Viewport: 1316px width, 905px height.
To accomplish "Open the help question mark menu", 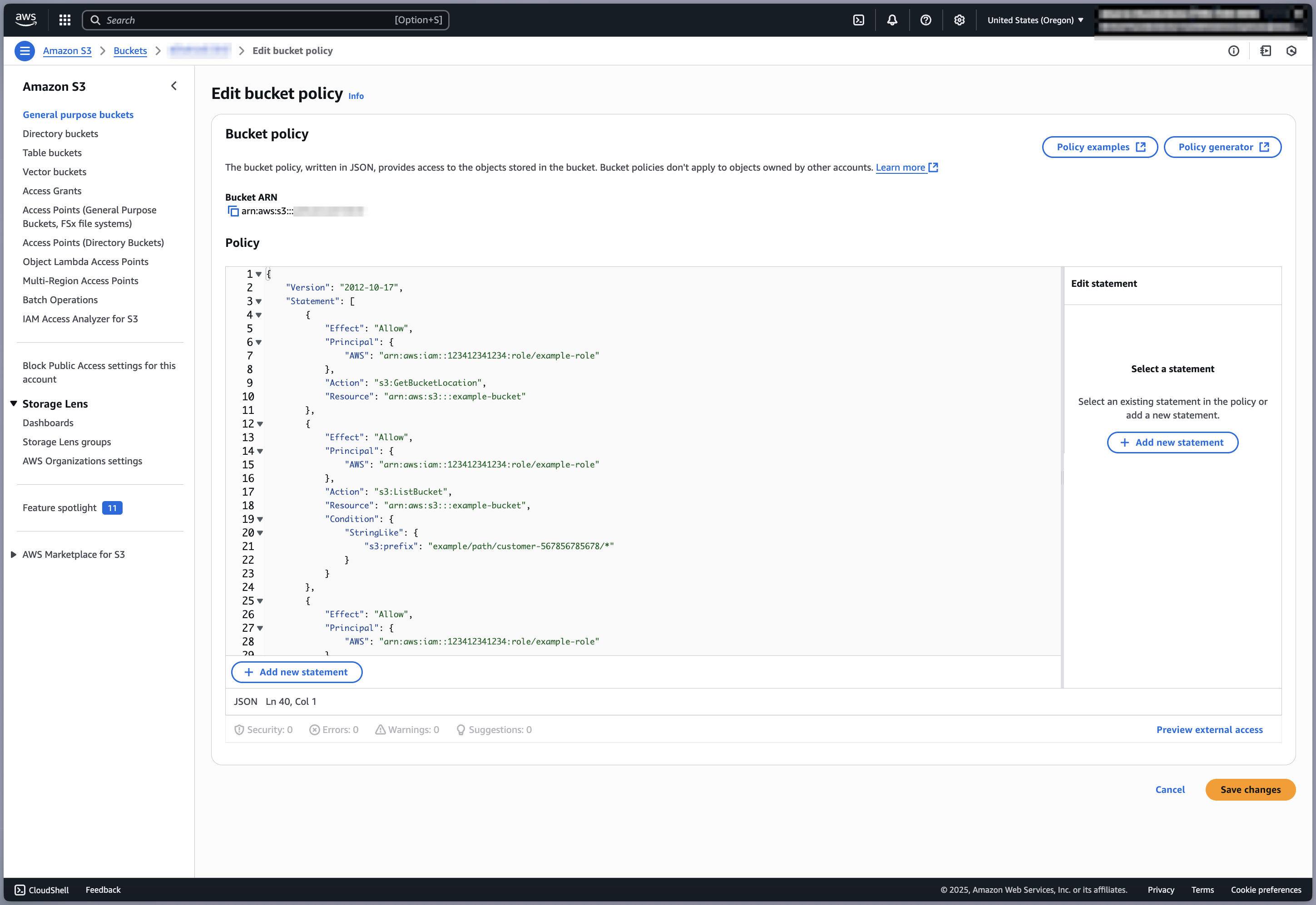I will [926, 20].
